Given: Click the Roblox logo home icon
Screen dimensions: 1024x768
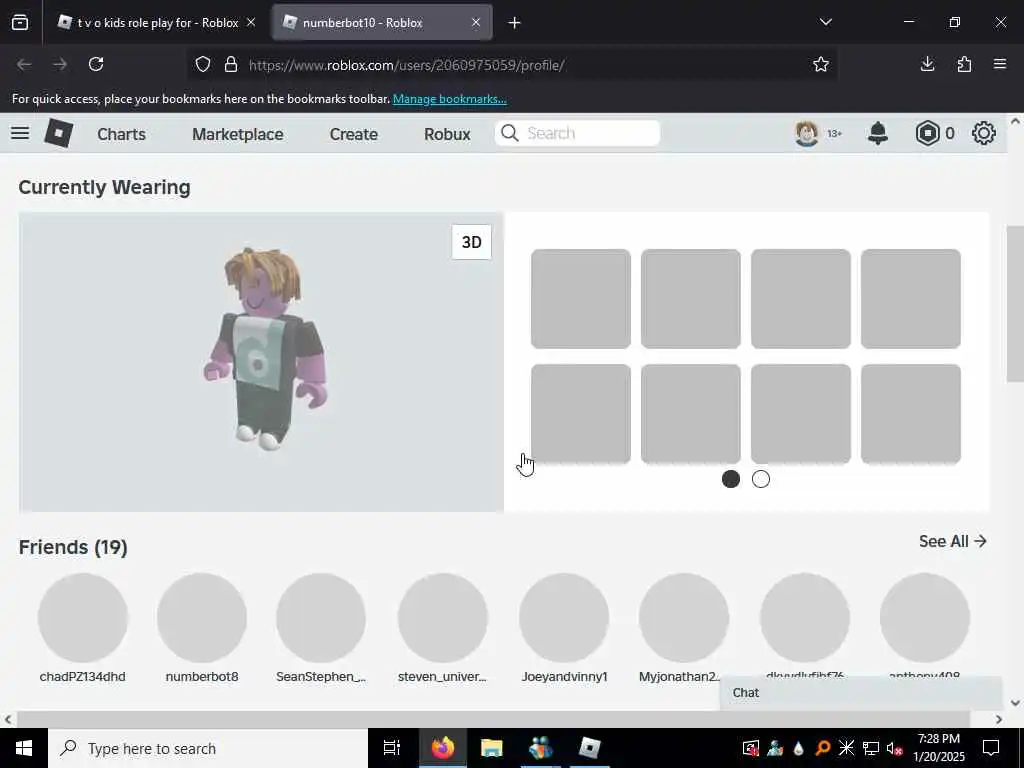Looking at the screenshot, I should [59, 133].
